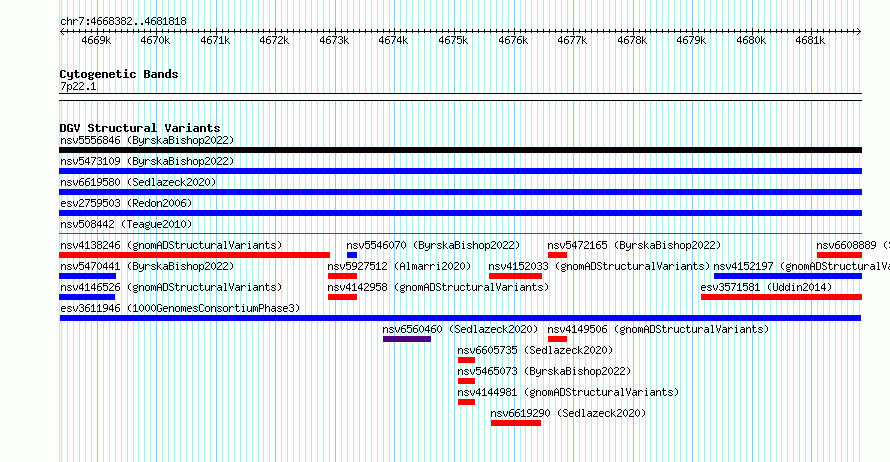
Task: Click chr7:4668382..4681818 region label
Action: 123,21
